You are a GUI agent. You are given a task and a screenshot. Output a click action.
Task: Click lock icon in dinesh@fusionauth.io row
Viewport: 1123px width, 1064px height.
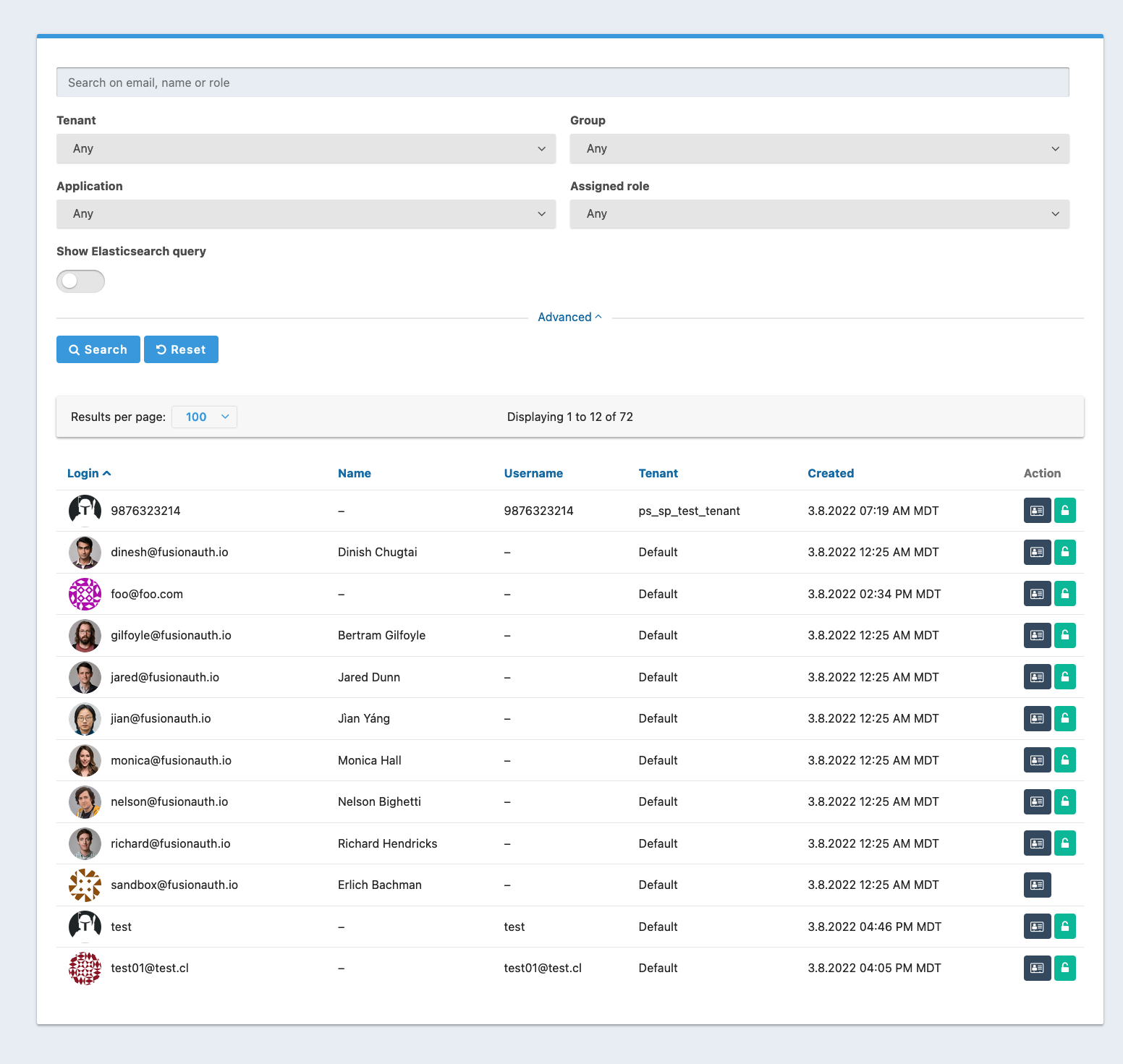tap(1064, 552)
